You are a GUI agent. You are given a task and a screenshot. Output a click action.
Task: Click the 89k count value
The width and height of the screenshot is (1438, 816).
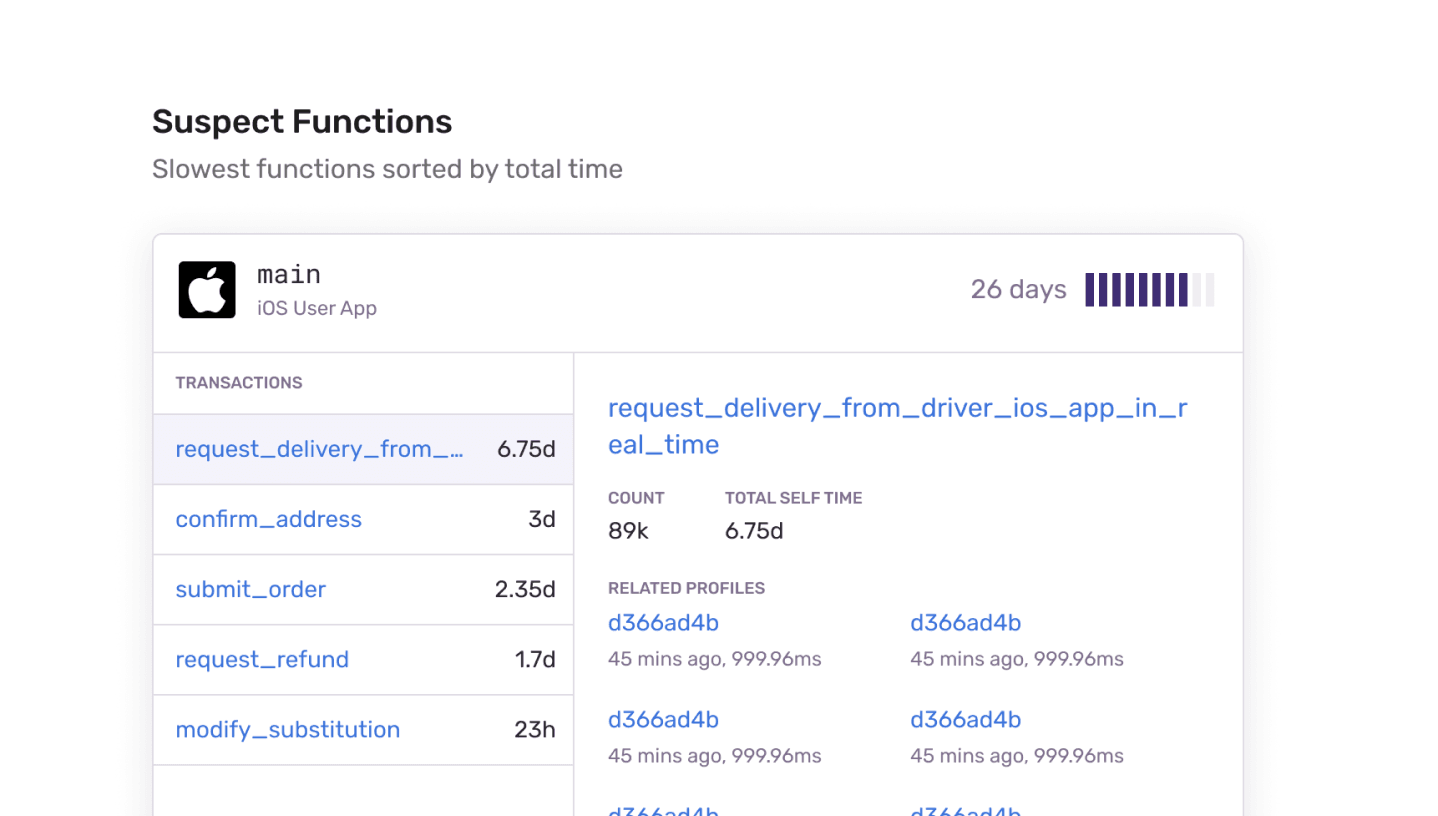coord(628,530)
